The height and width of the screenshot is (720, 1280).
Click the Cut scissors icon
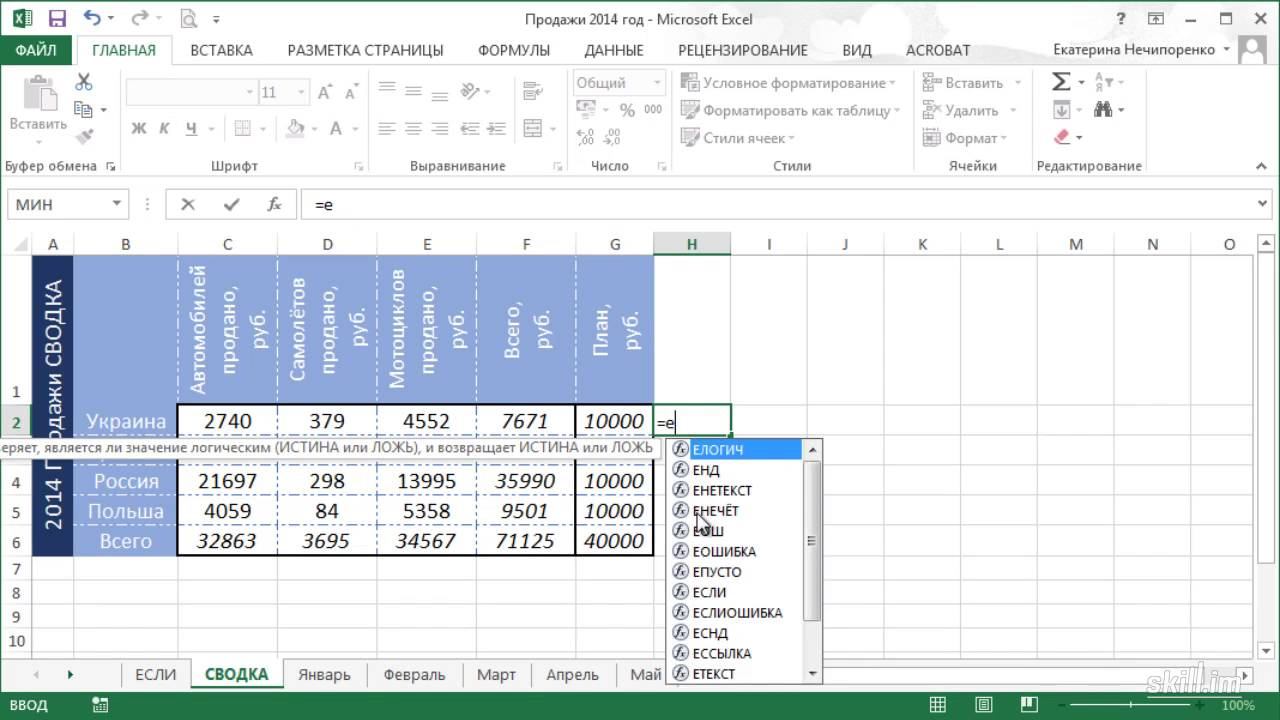coord(84,83)
